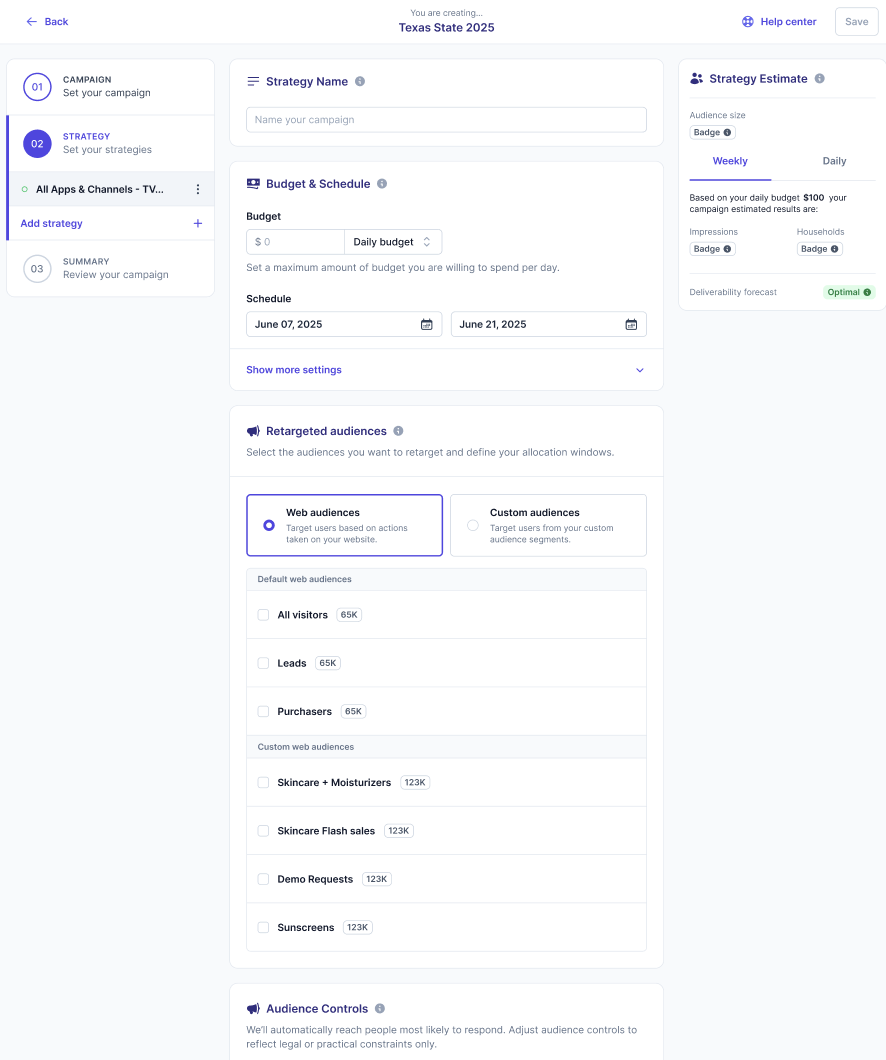
Task: Click the info icon beside Strategy Name
Action: click(360, 82)
